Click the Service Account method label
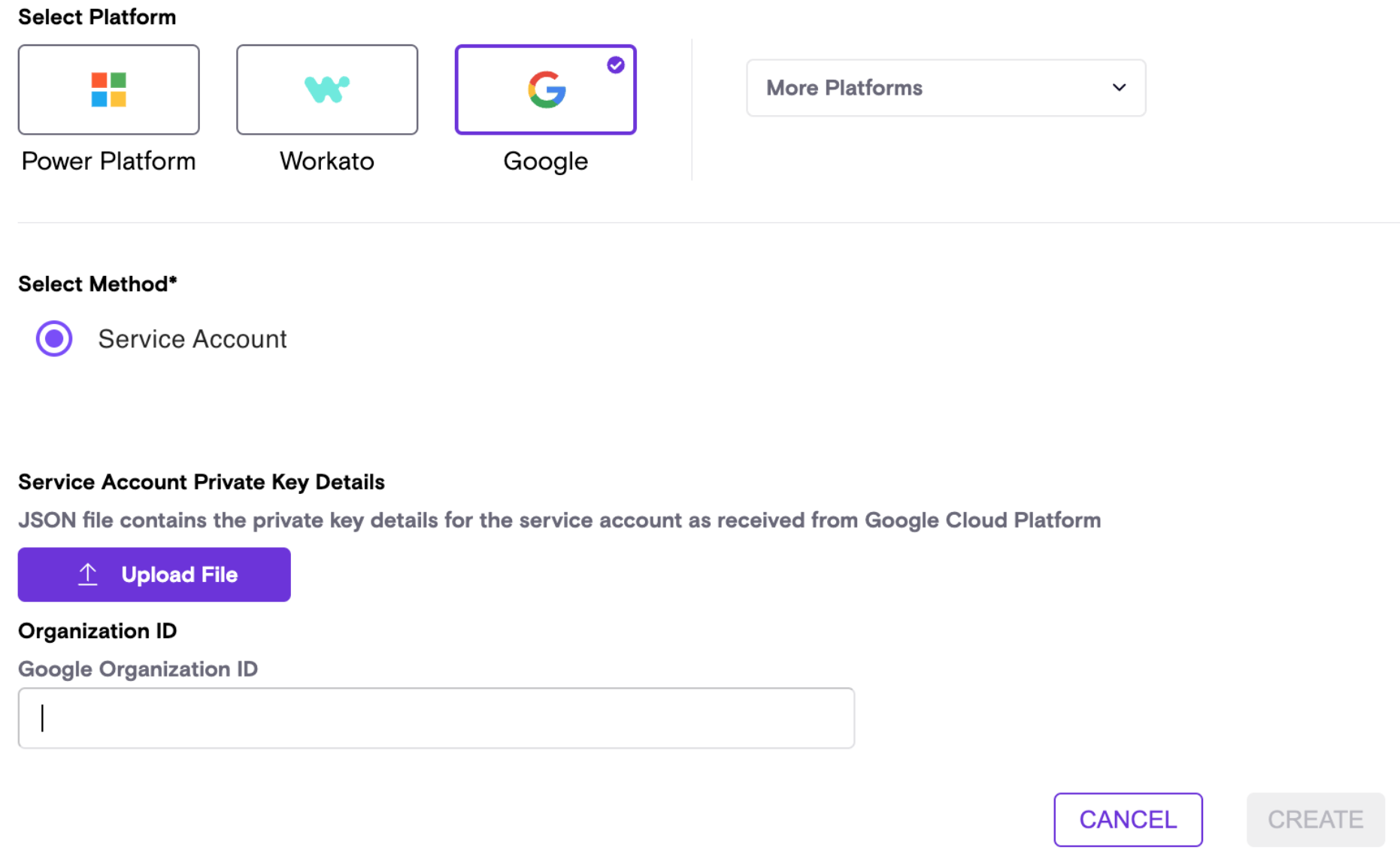This screenshot has height=860, width=1400. 192,339
